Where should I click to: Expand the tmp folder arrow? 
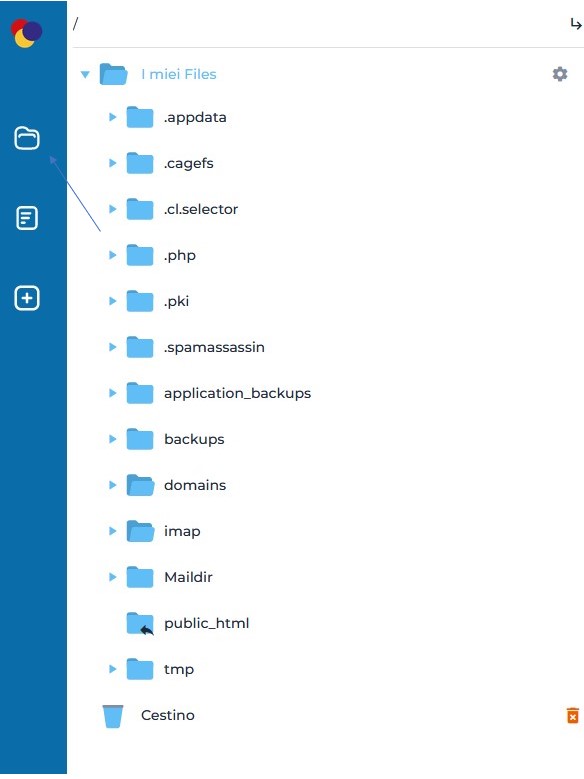113,669
